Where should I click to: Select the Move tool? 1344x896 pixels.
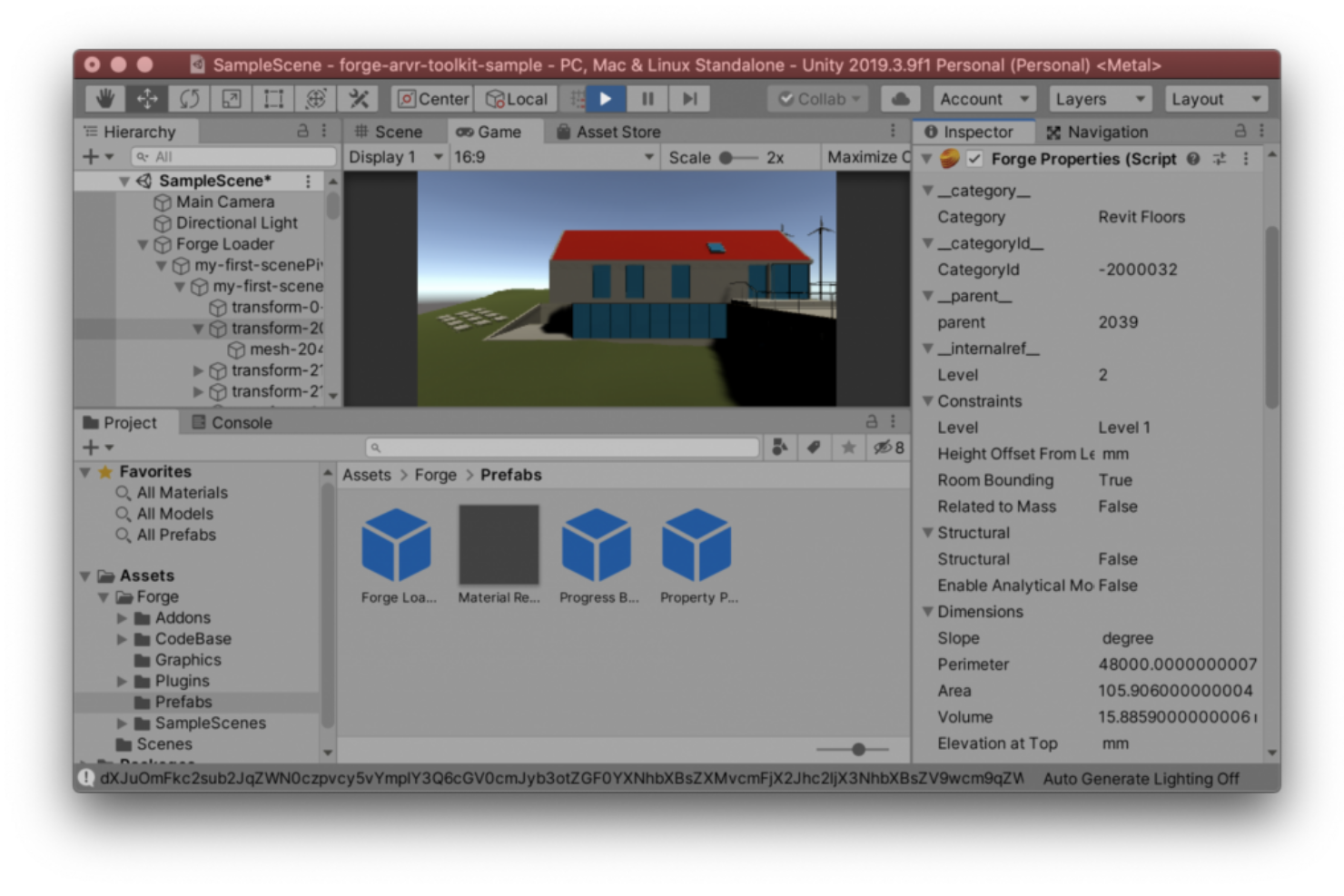coord(147,98)
